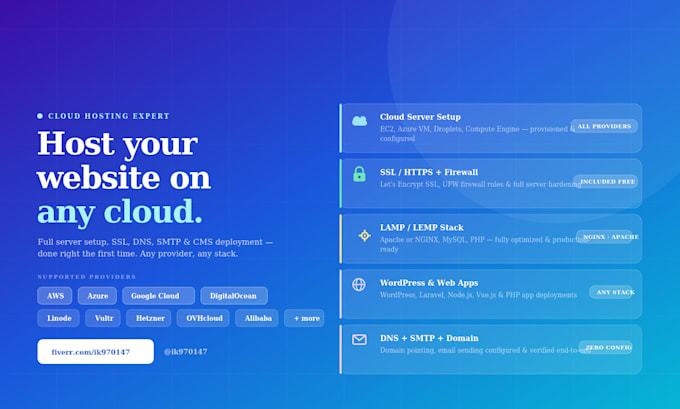The image size is (680, 409).
Task: Click the envelope icon for DNS + SMTP
Action: point(359,340)
